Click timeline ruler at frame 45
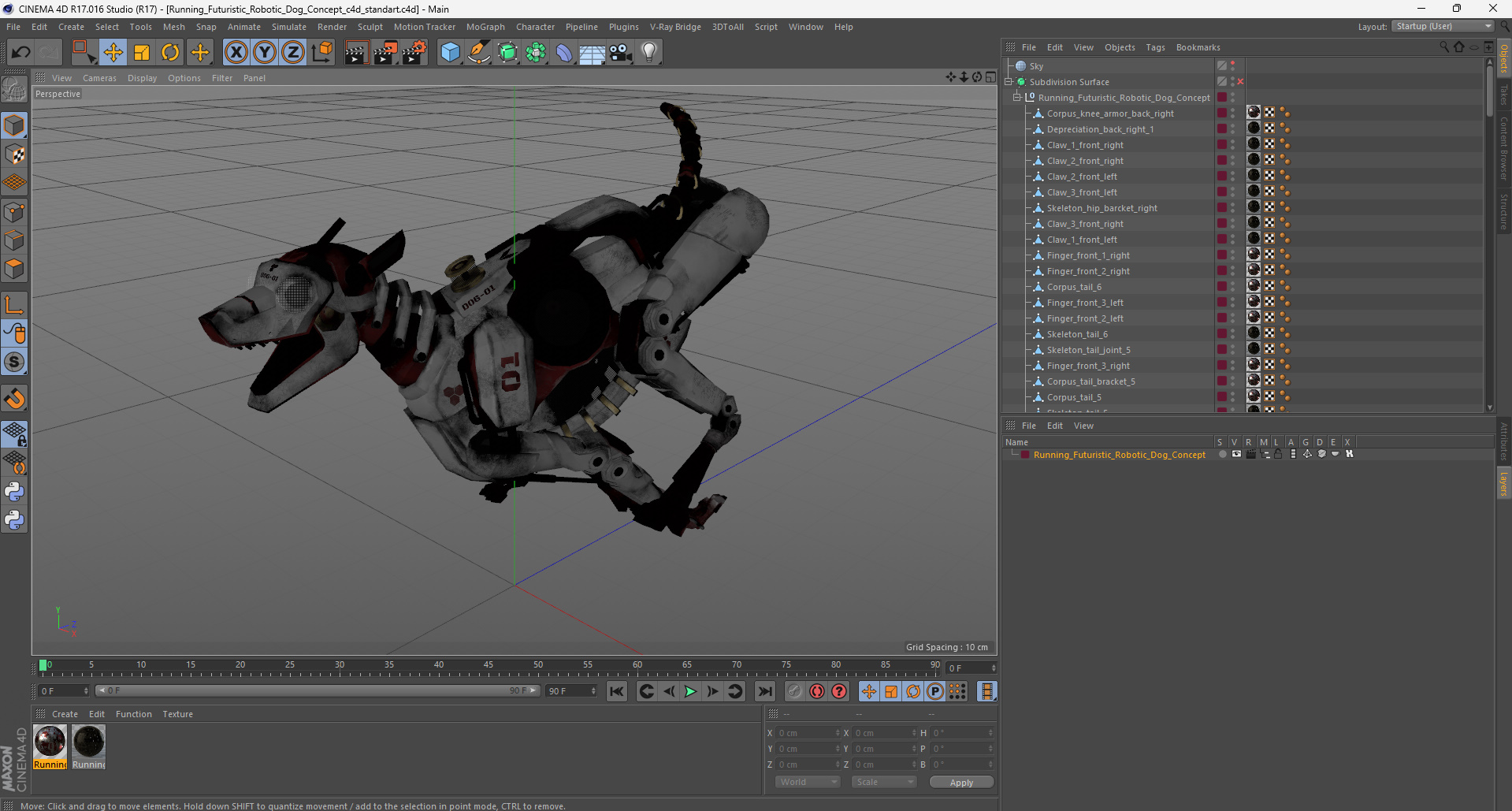The image size is (1512, 811). [x=489, y=668]
